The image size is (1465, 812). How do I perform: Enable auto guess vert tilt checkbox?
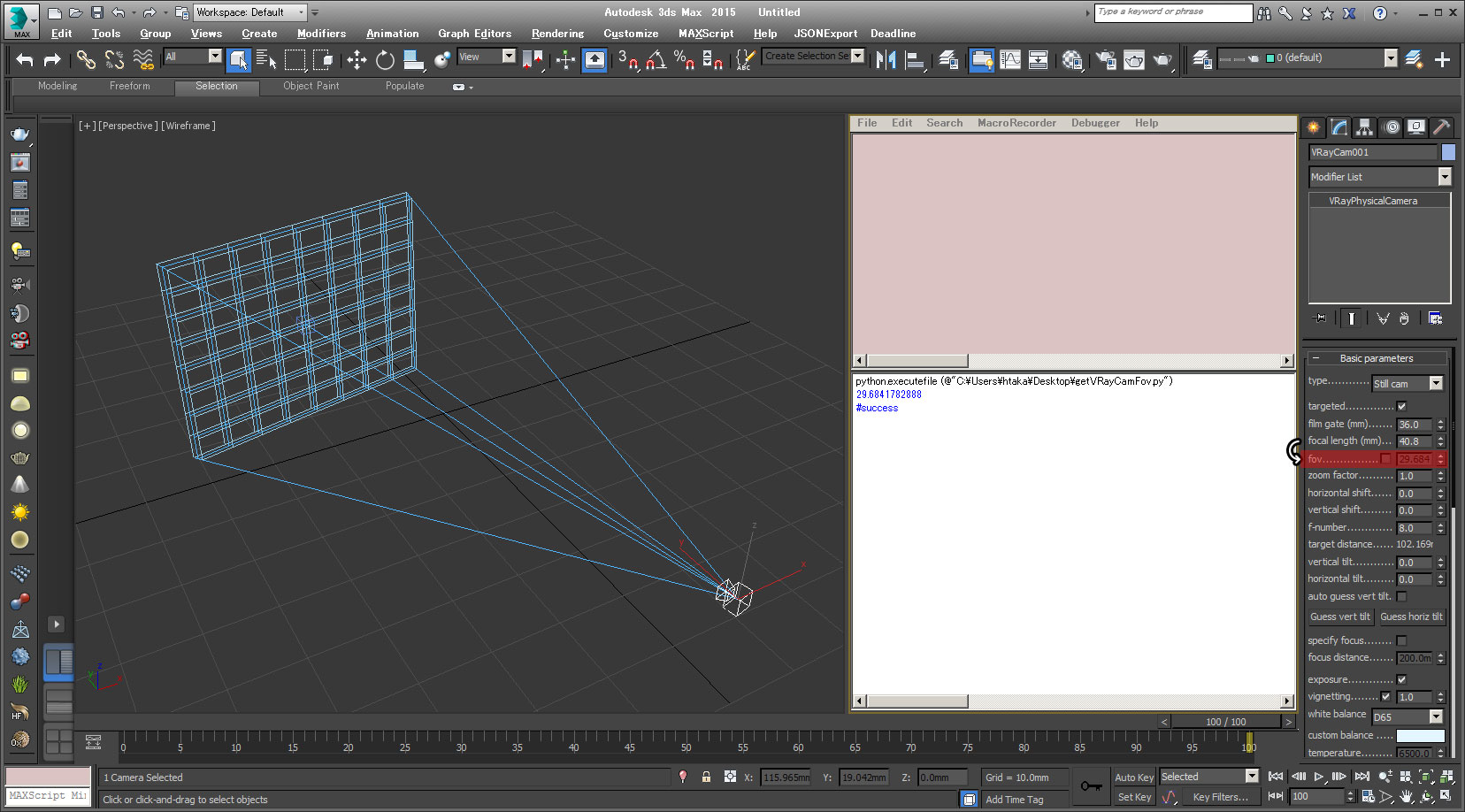click(x=1401, y=596)
